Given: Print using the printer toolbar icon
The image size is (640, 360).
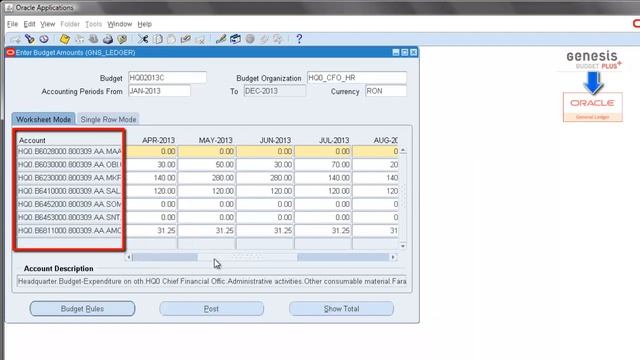Looking at the screenshot, I should click(108, 39).
